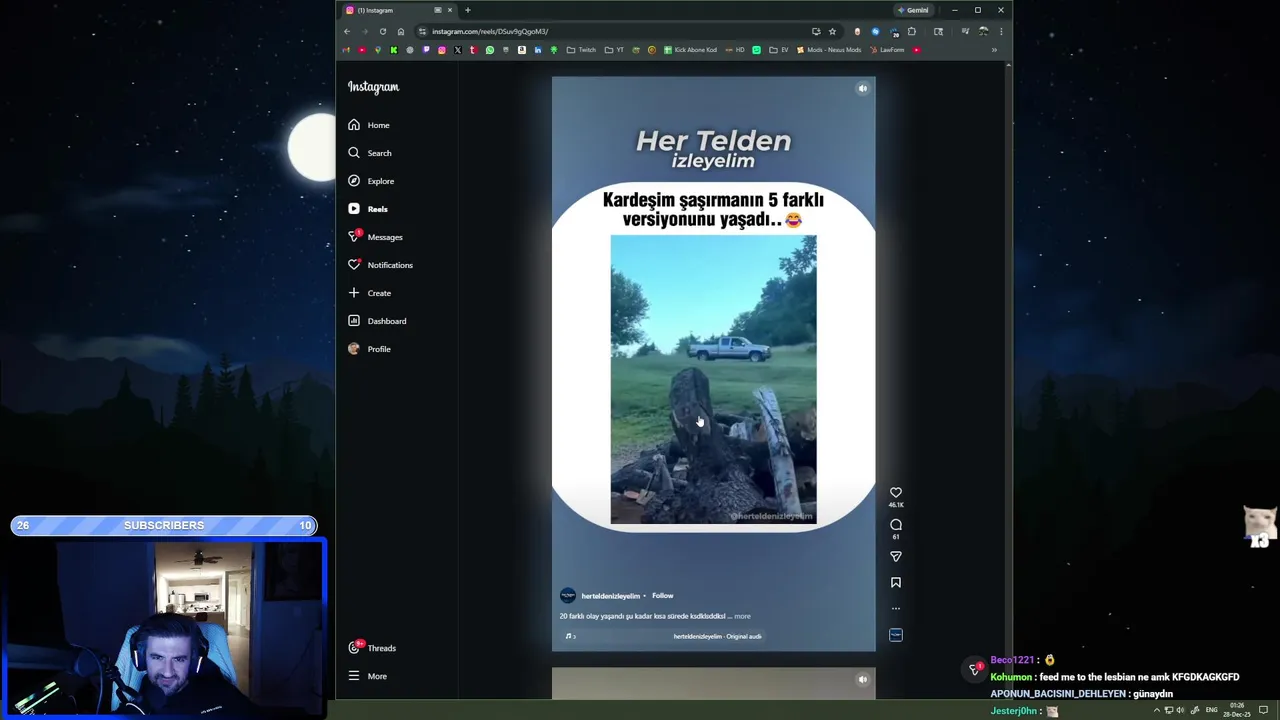
Task: Open the Instagram bookmark icon
Action: 442,50
